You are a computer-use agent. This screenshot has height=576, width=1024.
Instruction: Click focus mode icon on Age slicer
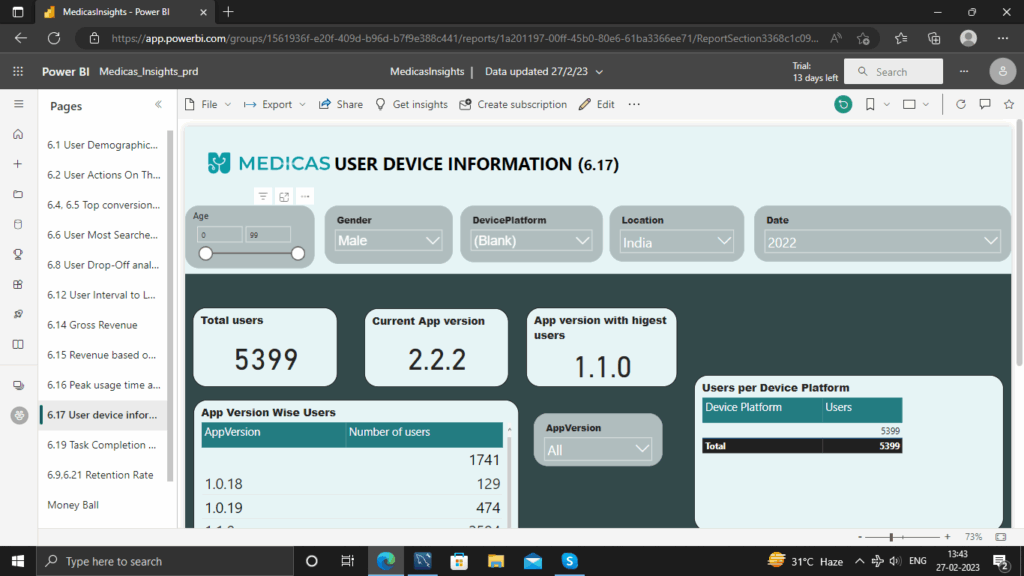284,197
